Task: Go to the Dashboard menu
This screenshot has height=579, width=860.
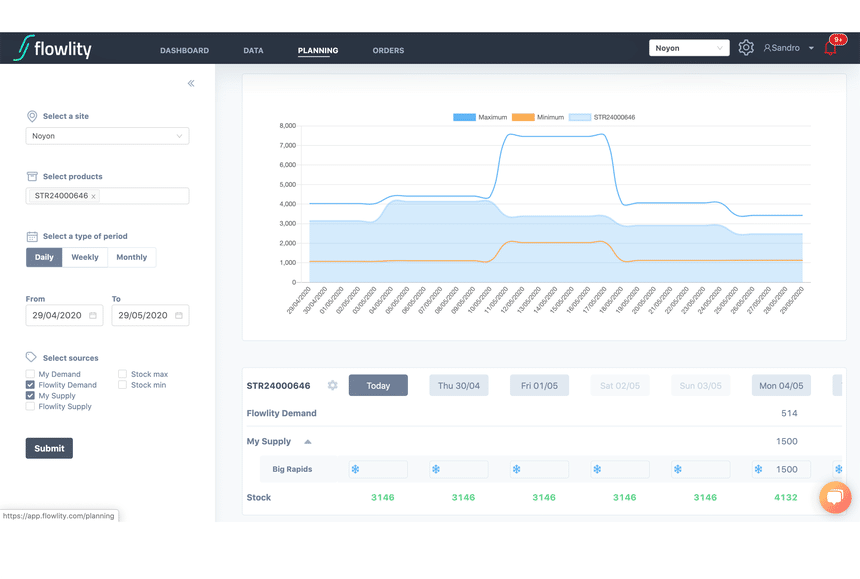Action: tap(184, 50)
